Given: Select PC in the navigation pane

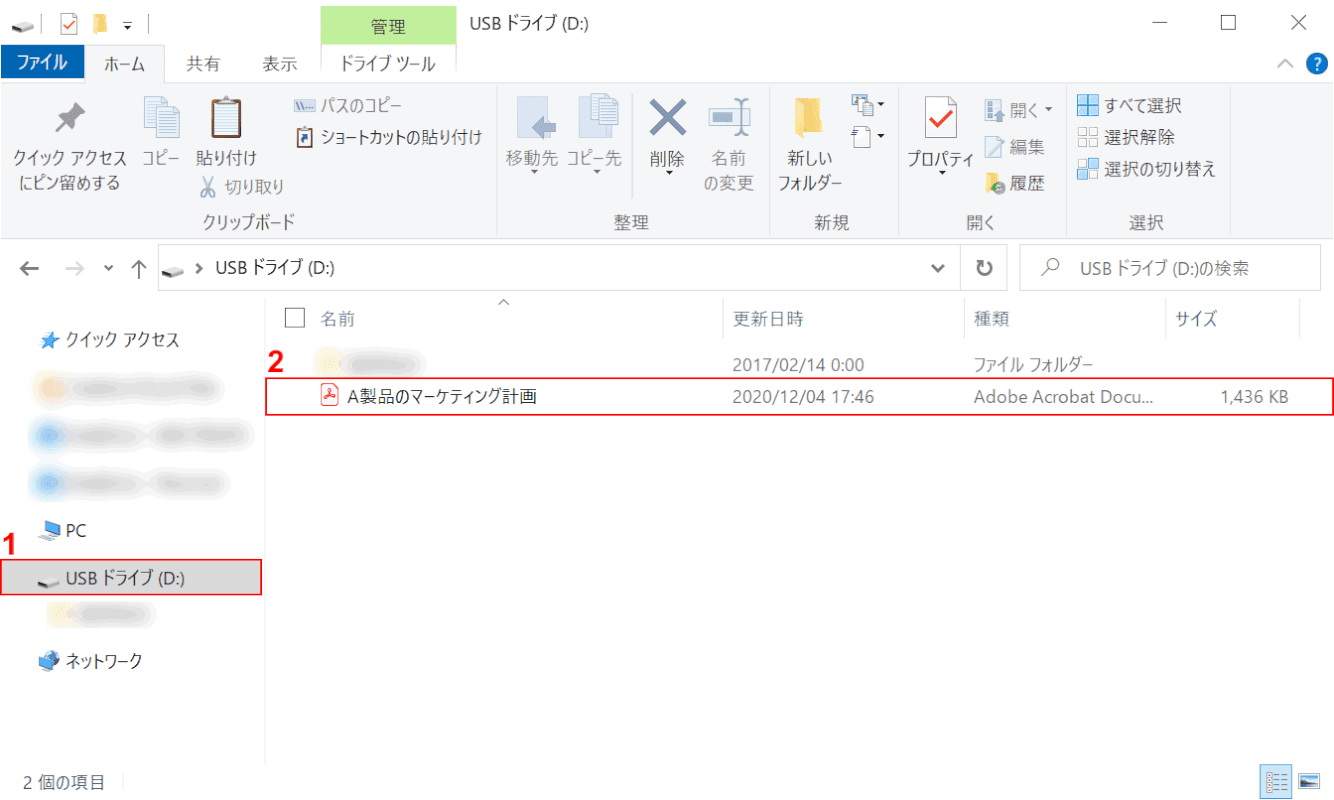Looking at the screenshot, I should [x=62, y=531].
